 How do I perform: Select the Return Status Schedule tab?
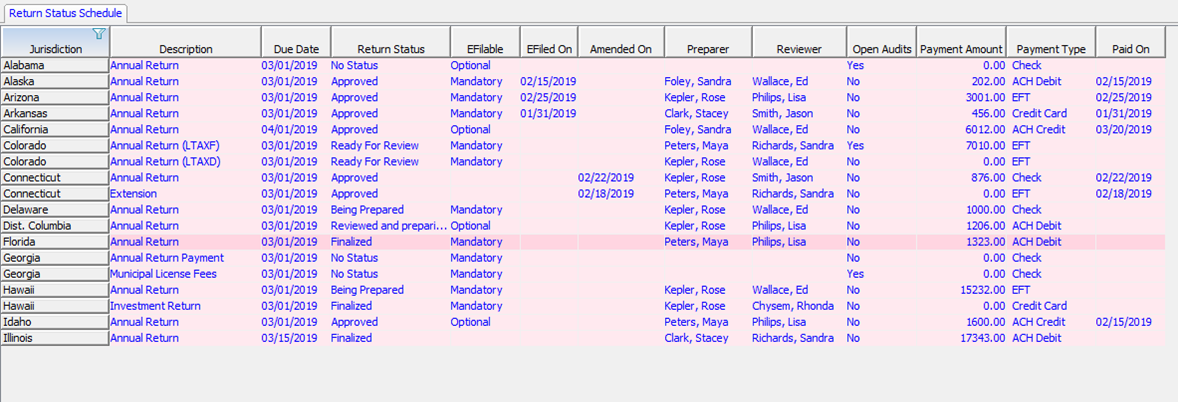(66, 14)
